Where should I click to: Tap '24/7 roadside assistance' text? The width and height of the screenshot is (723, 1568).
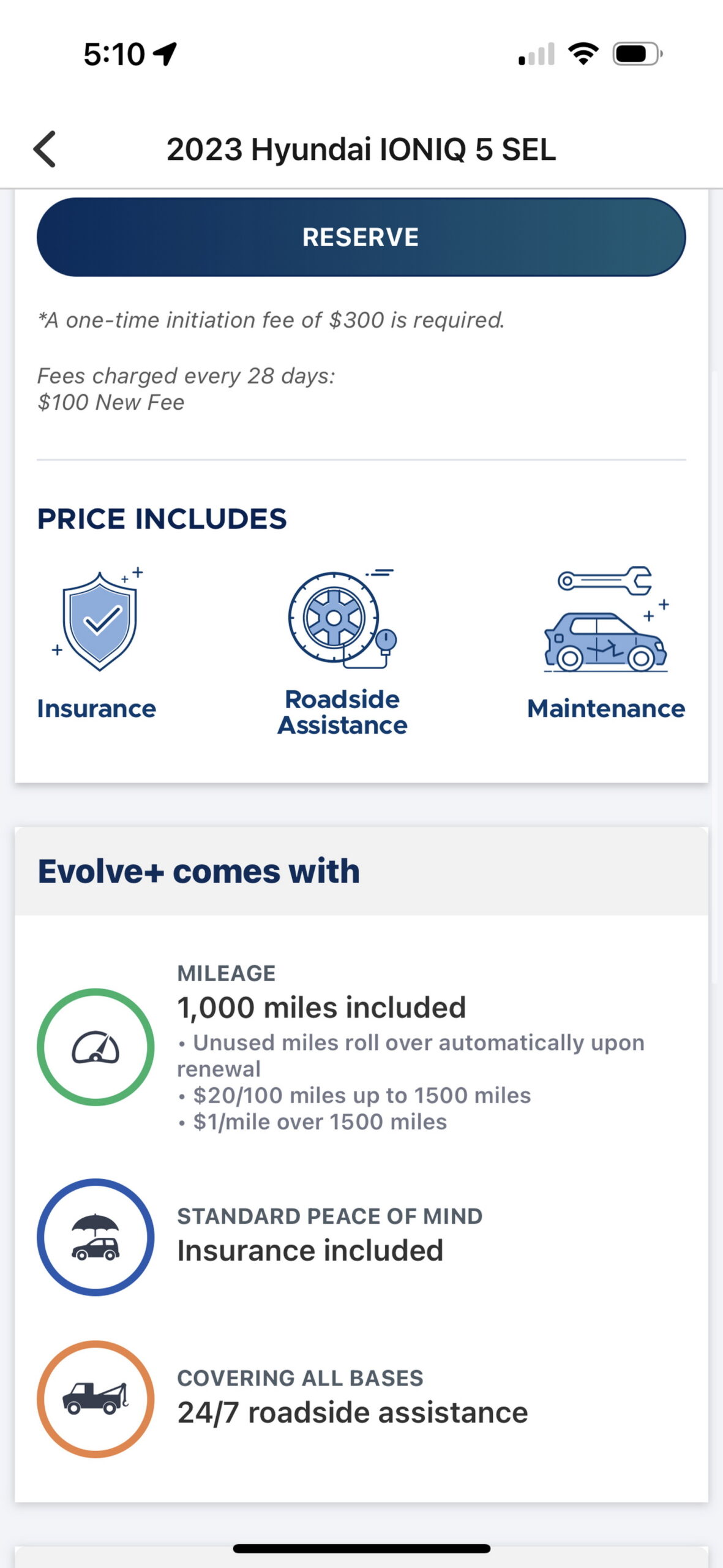[352, 1412]
